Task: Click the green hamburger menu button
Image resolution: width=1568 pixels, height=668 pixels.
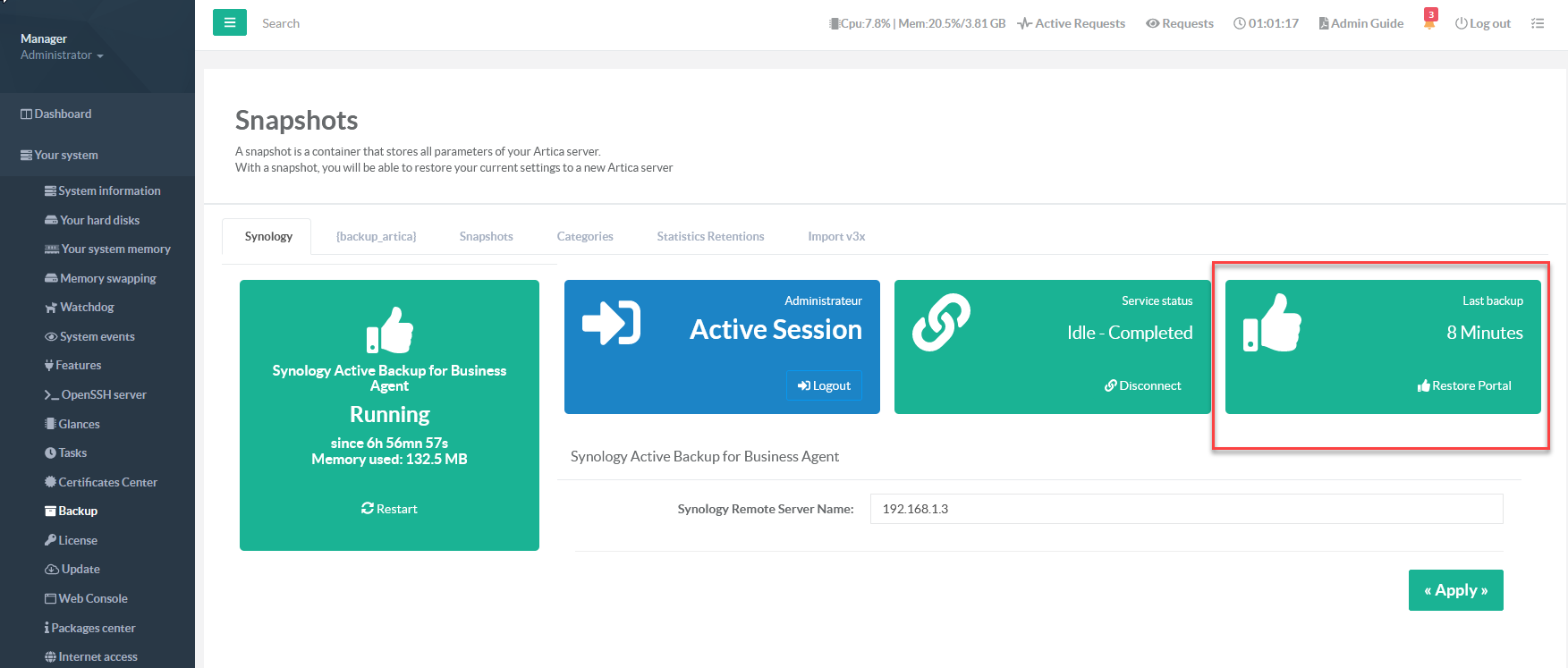Action: (x=229, y=22)
